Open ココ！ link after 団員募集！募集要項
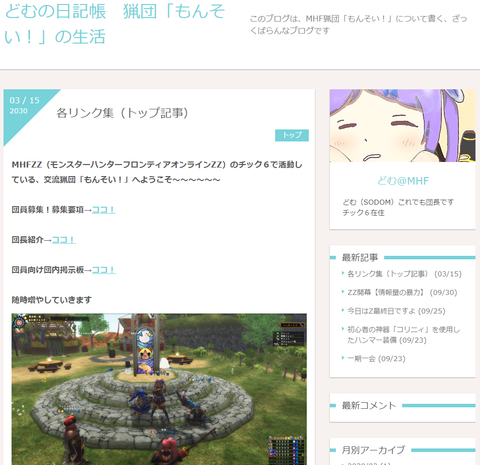480x465 pixels. pyautogui.click(x=104, y=210)
